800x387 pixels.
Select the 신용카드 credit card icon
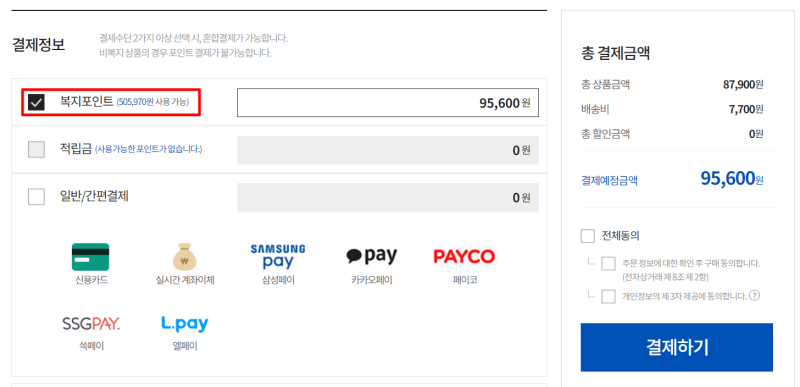point(90,256)
